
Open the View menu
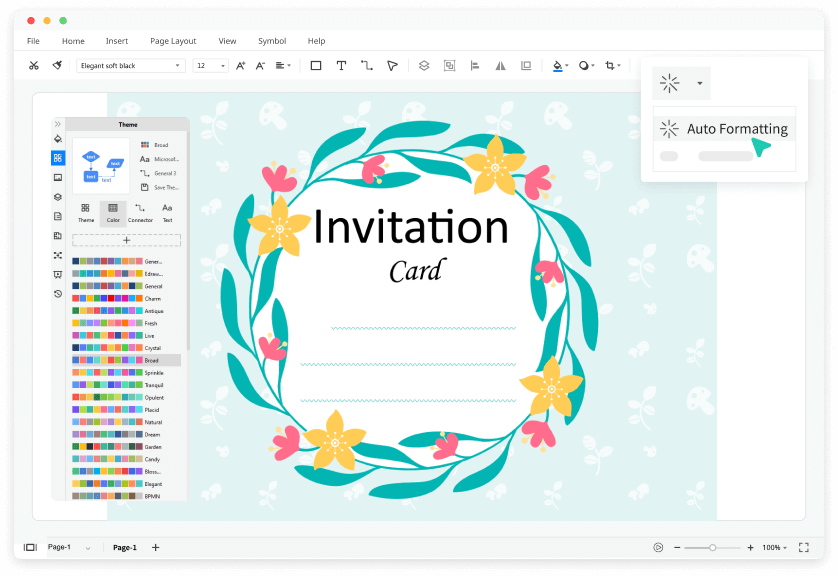tap(227, 41)
